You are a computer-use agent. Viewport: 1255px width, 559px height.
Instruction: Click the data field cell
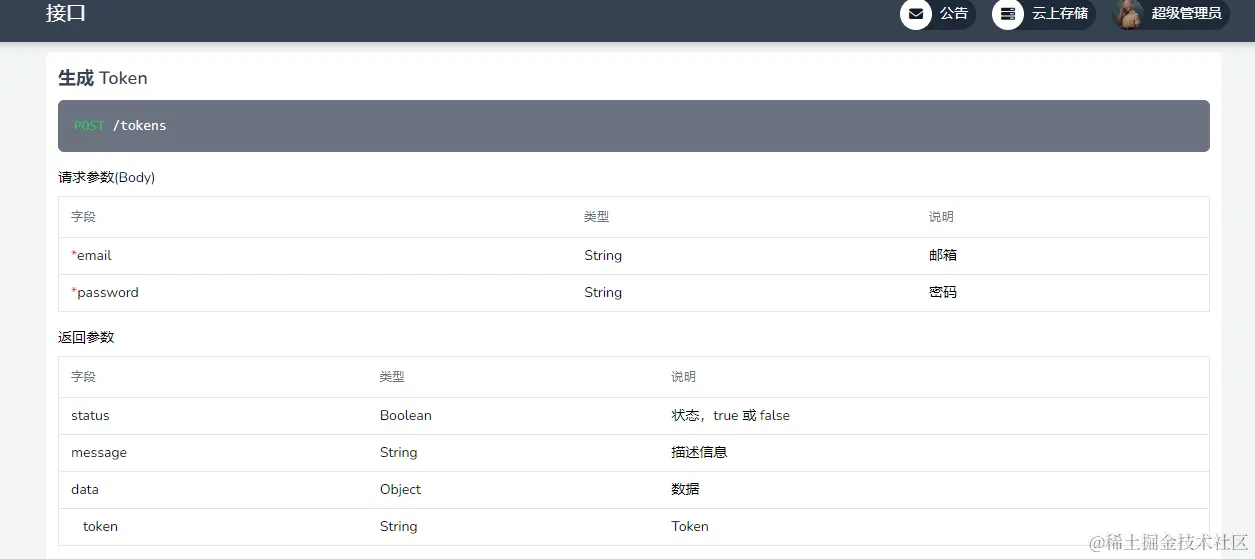click(x=85, y=490)
